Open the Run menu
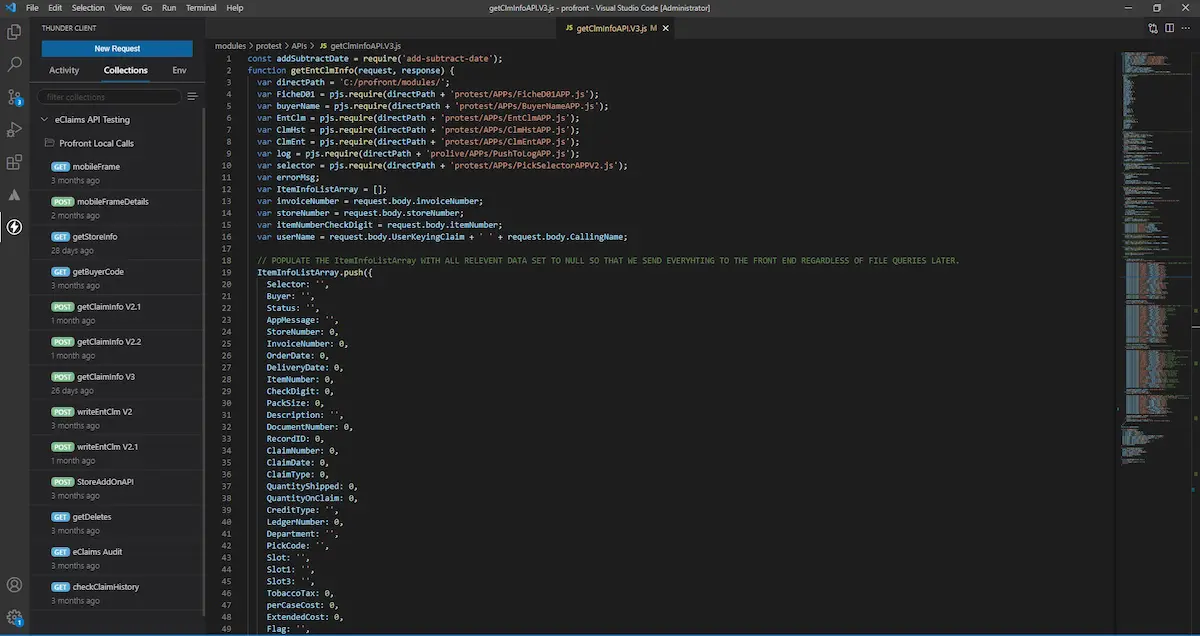This screenshot has width=1200, height=636. pyautogui.click(x=169, y=7)
